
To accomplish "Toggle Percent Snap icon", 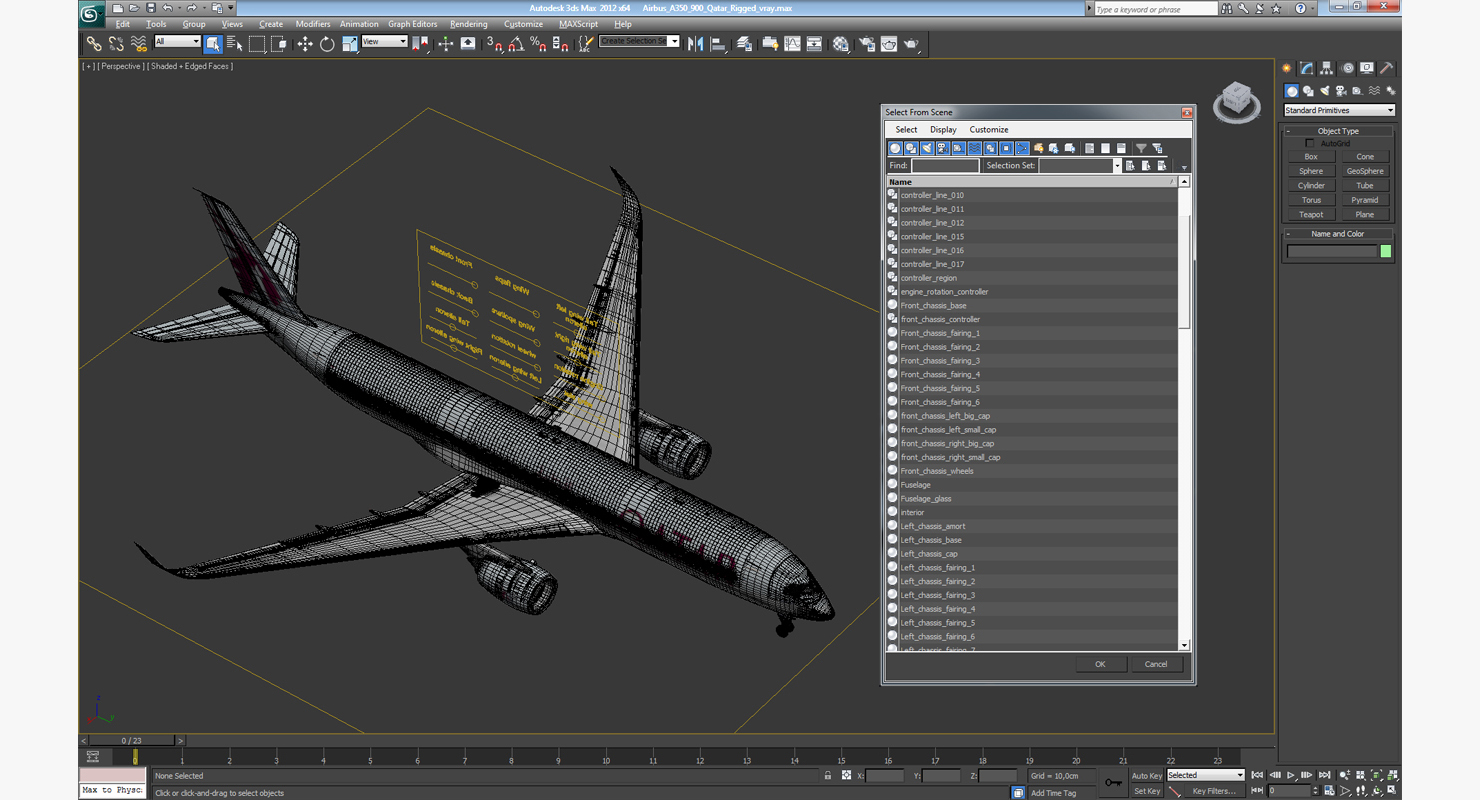I will coord(538,44).
